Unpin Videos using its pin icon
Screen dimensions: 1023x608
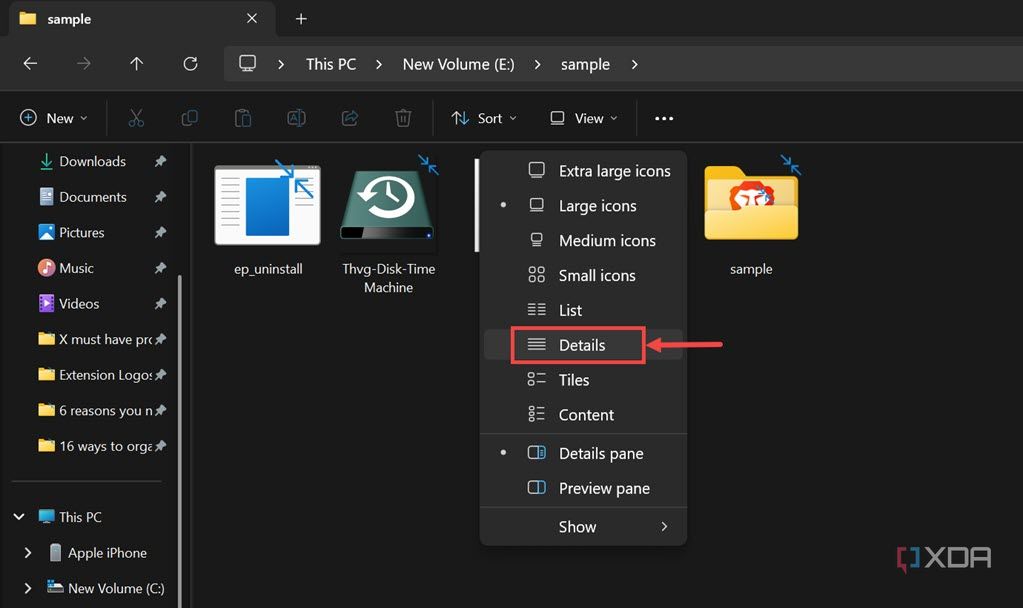click(160, 303)
